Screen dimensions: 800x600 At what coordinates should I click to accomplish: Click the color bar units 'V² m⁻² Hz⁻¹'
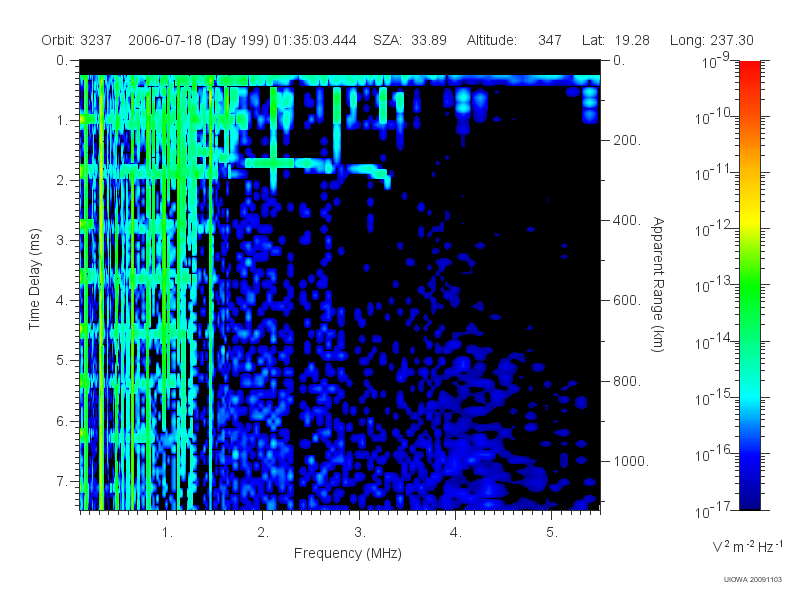coord(747,546)
